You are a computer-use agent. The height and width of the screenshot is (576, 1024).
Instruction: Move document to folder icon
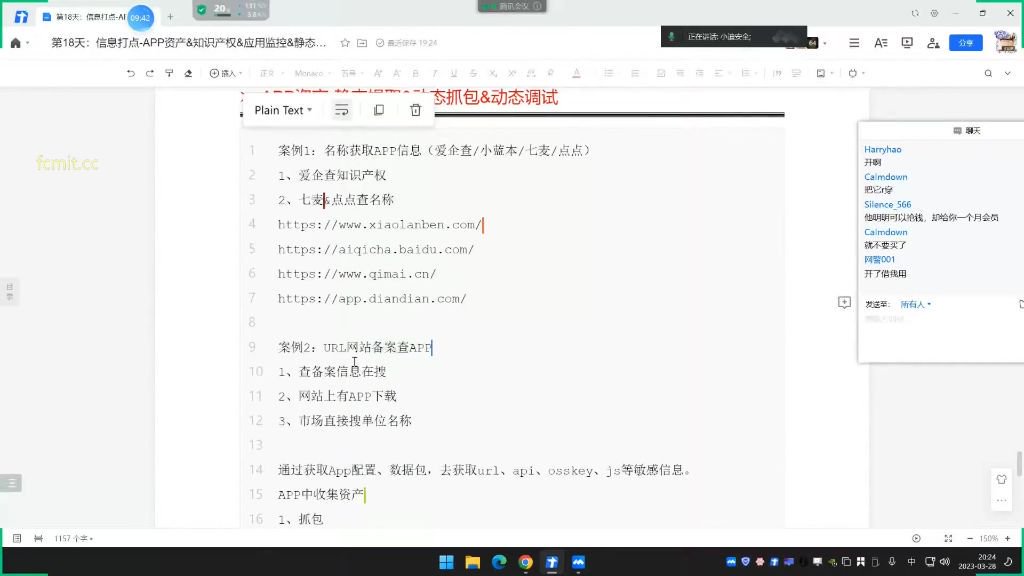[362, 43]
